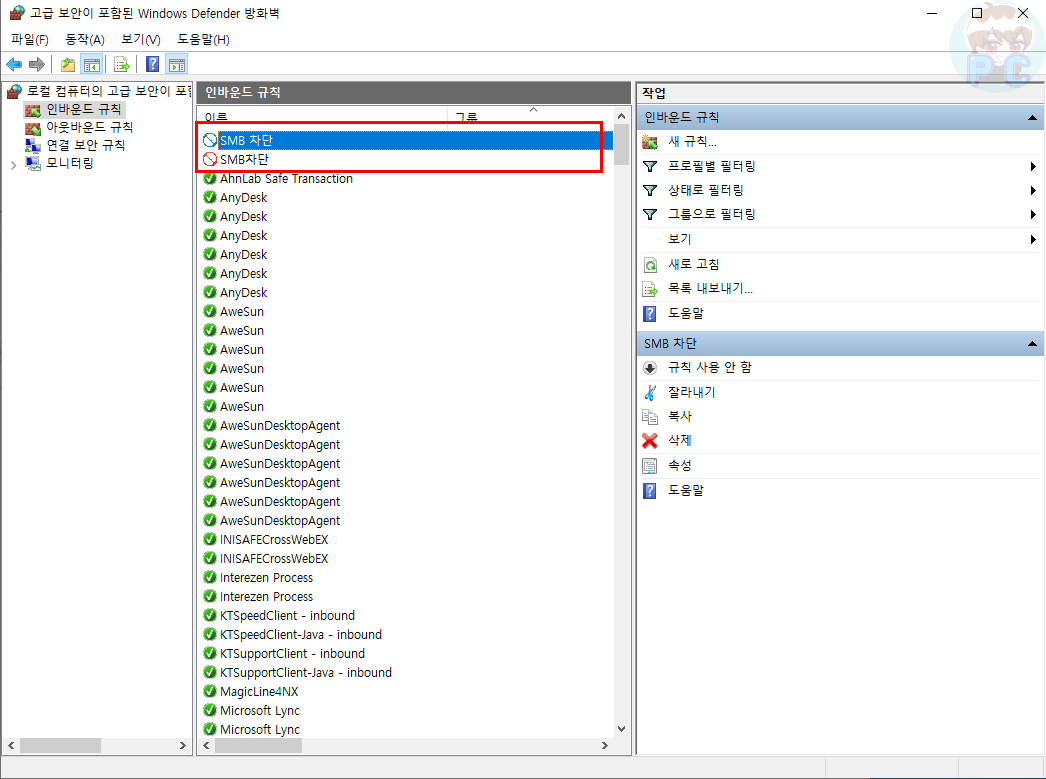Click 새로 고침 to refresh the list

tap(694, 264)
